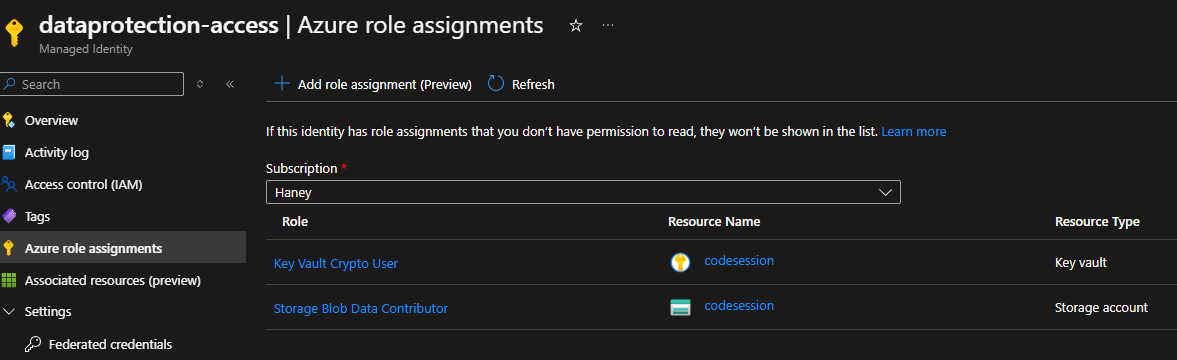The height and width of the screenshot is (360, 1177).
Task: Click the Activity log book icon
Action: tap(9, 152)
